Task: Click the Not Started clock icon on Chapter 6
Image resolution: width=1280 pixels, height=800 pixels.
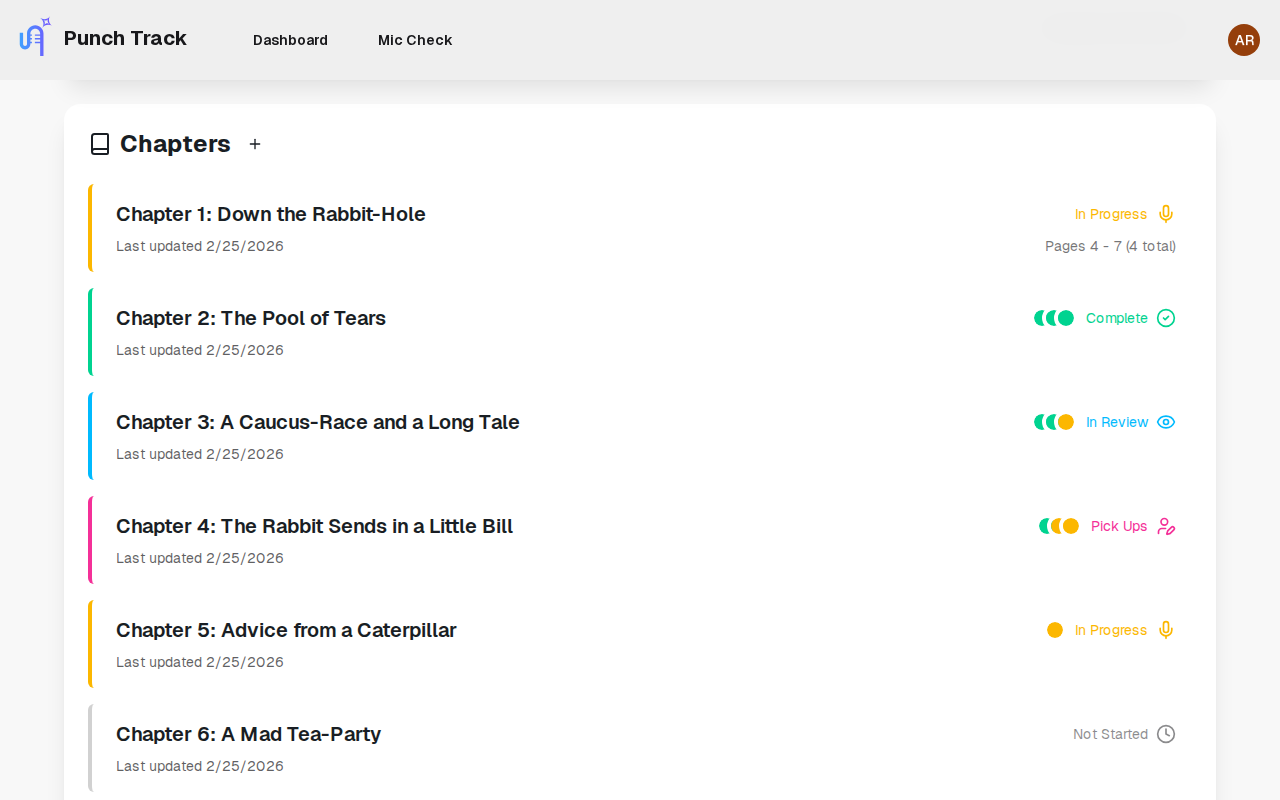Action: [1166, 734]
